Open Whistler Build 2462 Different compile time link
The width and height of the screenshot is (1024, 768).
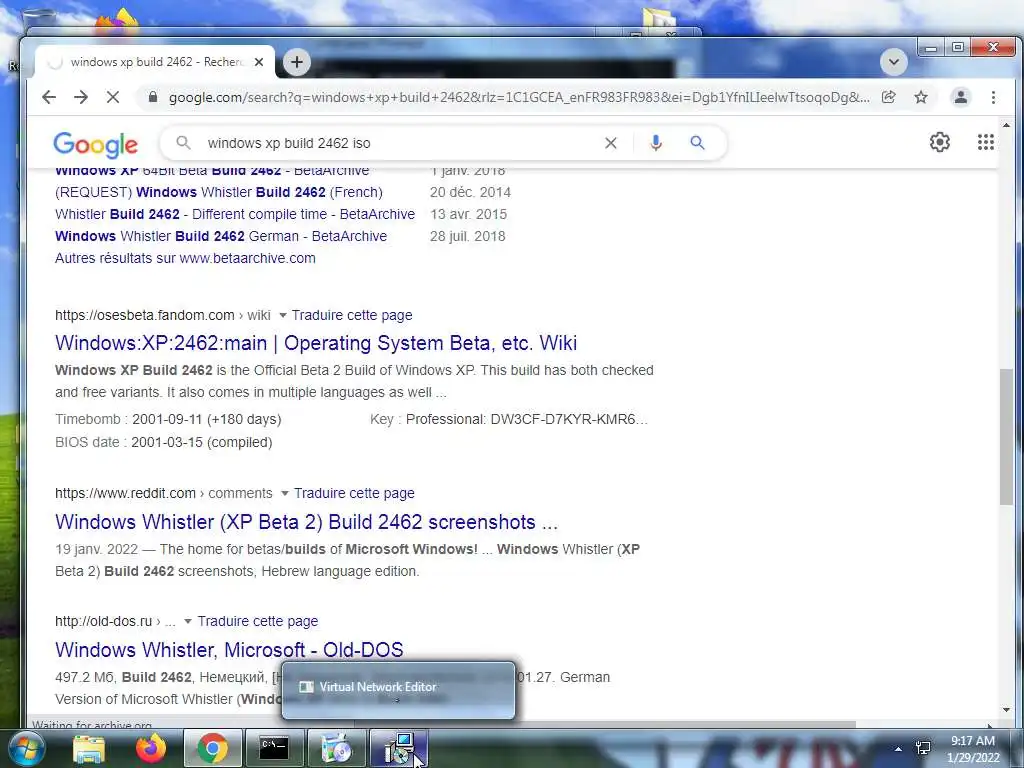235,214
